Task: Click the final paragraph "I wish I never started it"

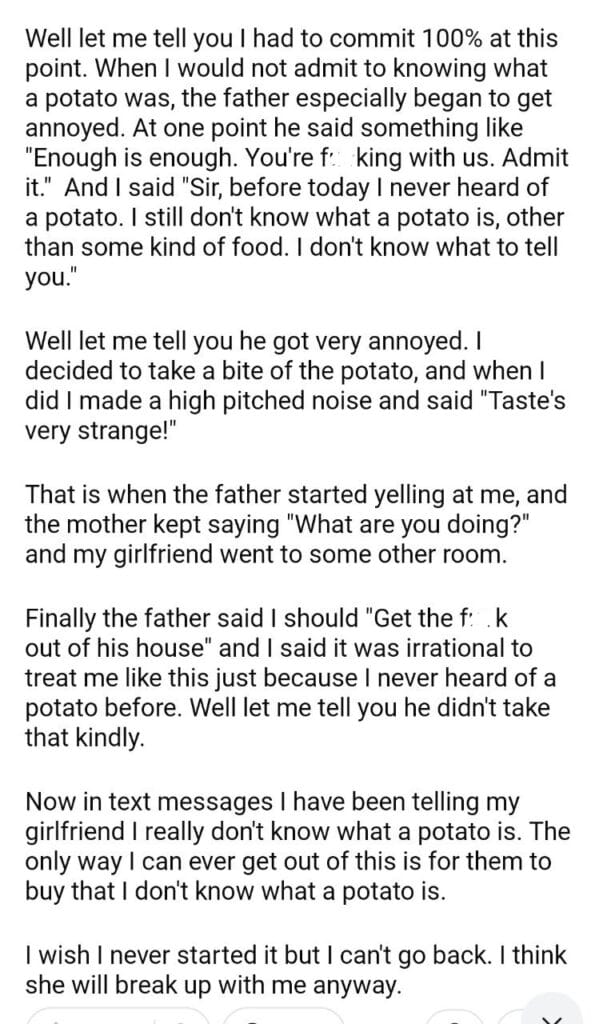Action: pyautogui.click(x=295, y=970)
